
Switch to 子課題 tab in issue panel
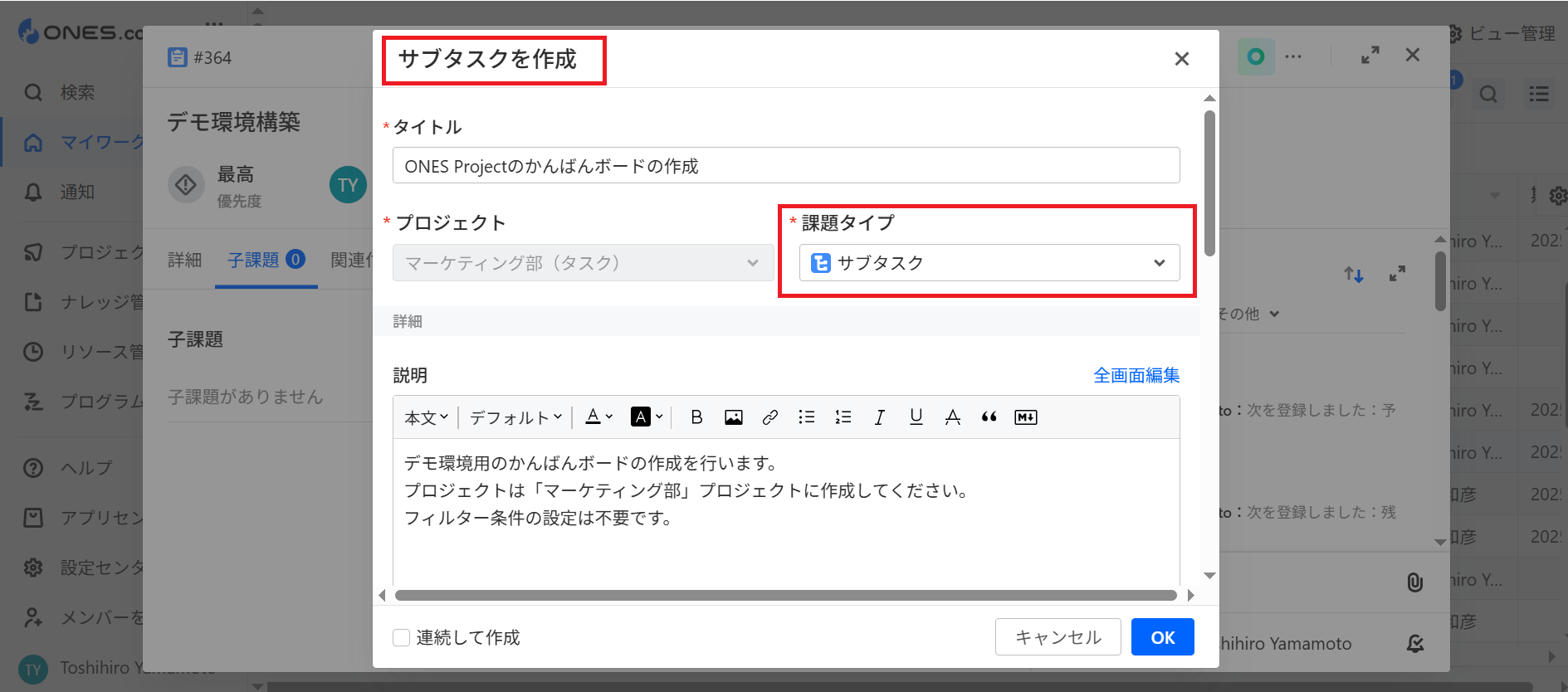(266, 260)
